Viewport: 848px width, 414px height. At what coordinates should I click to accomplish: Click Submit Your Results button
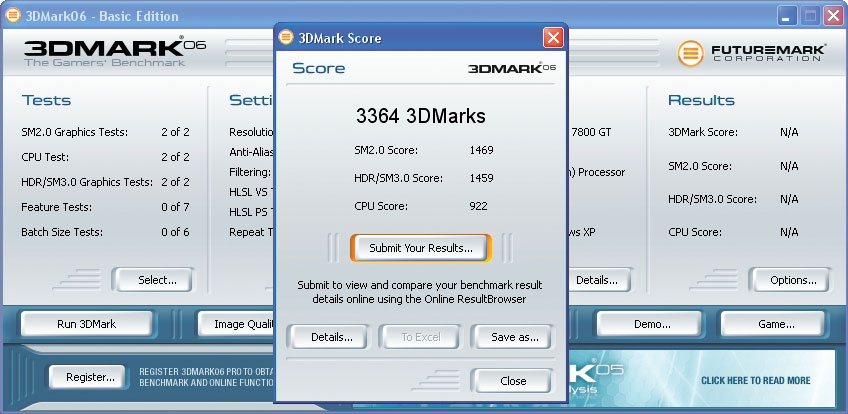[x=421, y=248]
